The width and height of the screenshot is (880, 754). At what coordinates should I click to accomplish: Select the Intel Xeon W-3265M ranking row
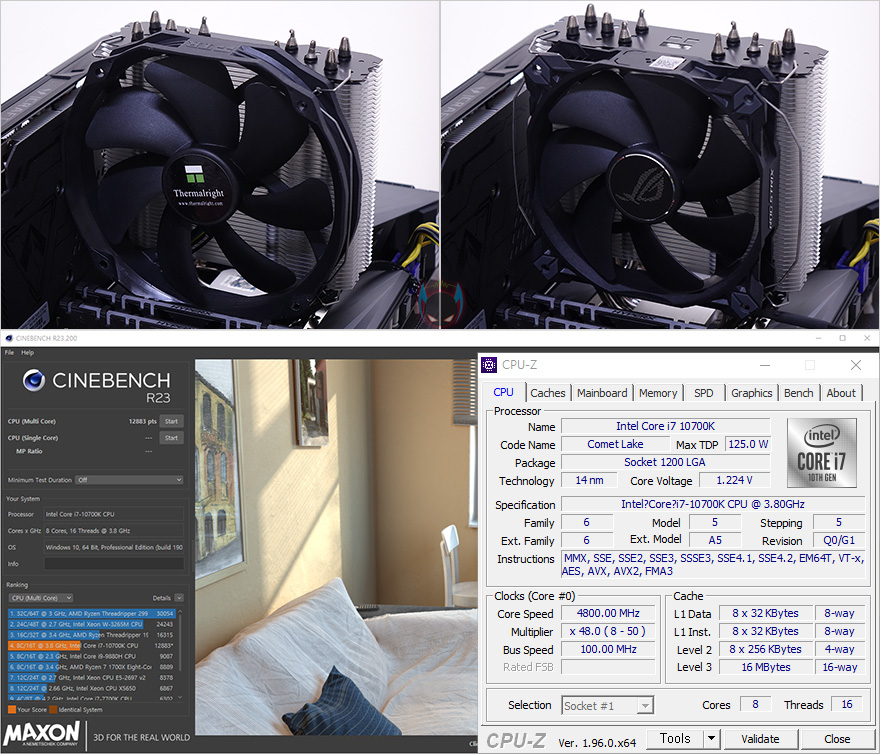pyautogui.click(x=91, y=624)
